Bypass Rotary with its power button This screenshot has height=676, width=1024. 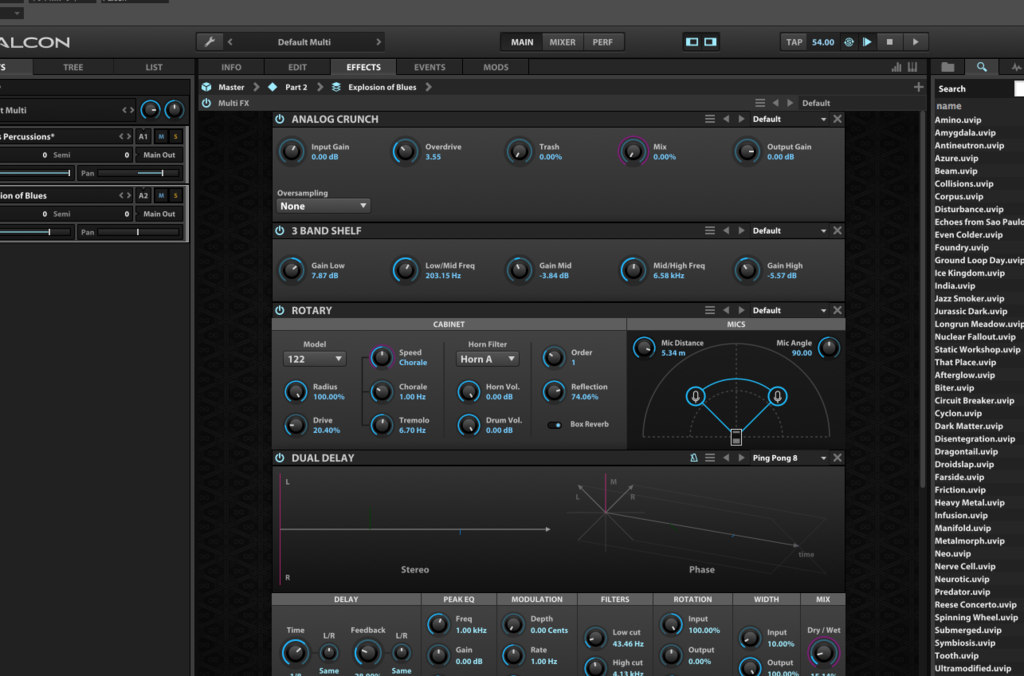(x=280, y=310)
